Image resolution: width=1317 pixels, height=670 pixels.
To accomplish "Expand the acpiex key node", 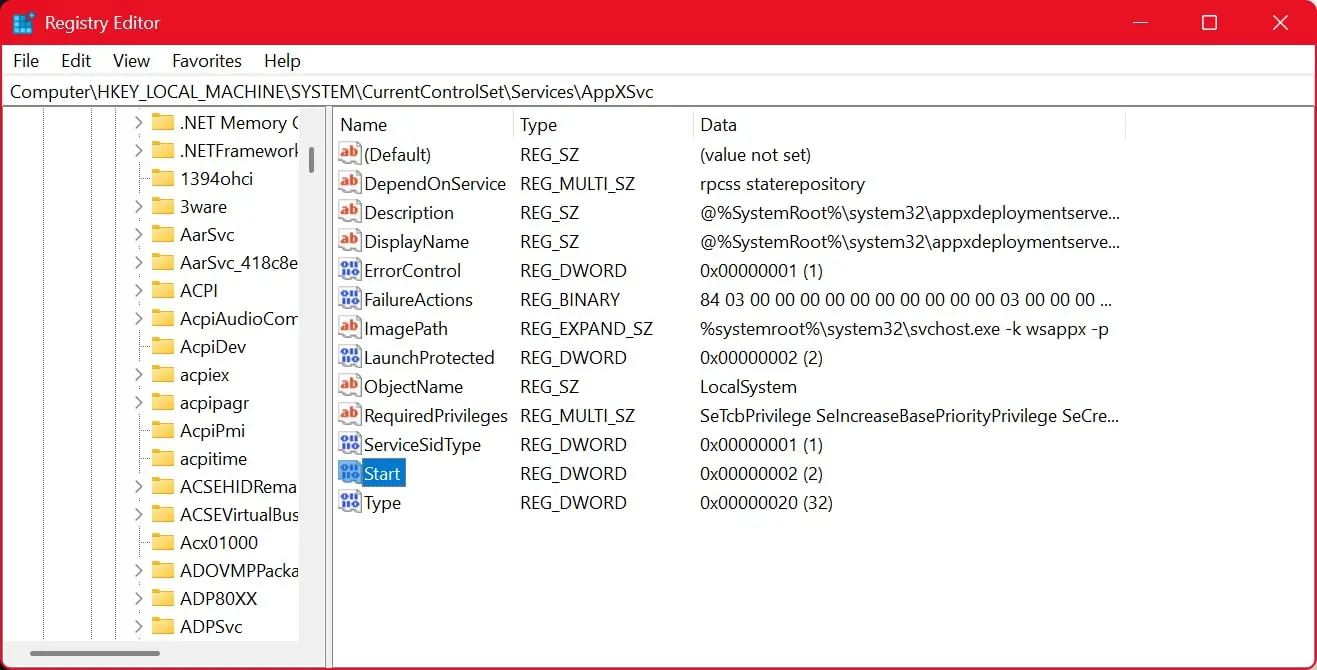I will 139,374.
